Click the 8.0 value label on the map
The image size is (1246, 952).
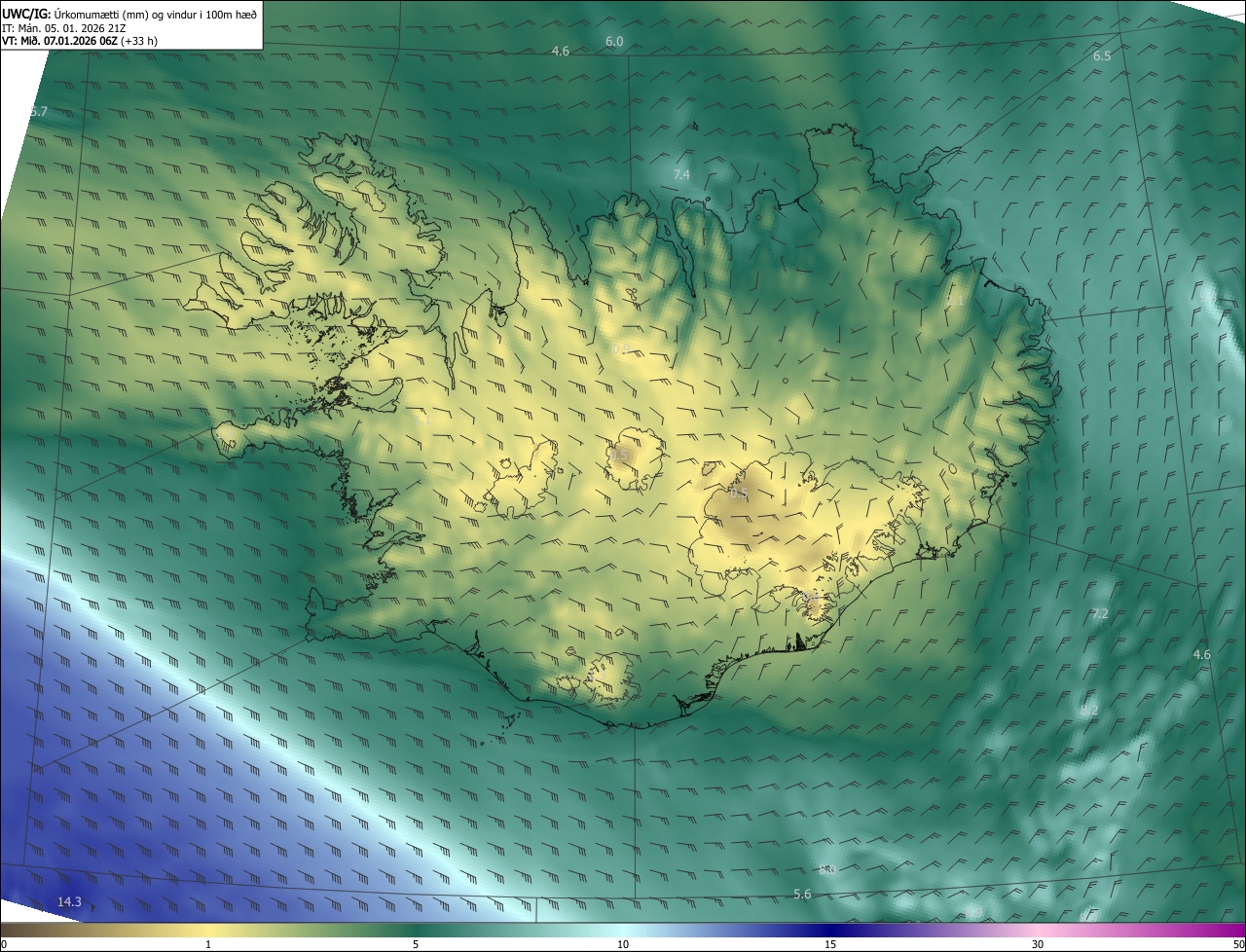[x=827, y=870]
